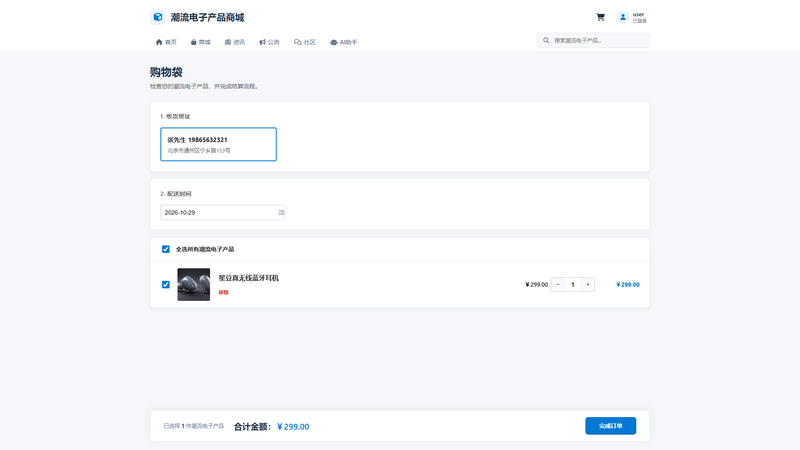Viewport: 800px width, 450px height.
Task: Click the store logo cube icon
Action: (158, 17)
